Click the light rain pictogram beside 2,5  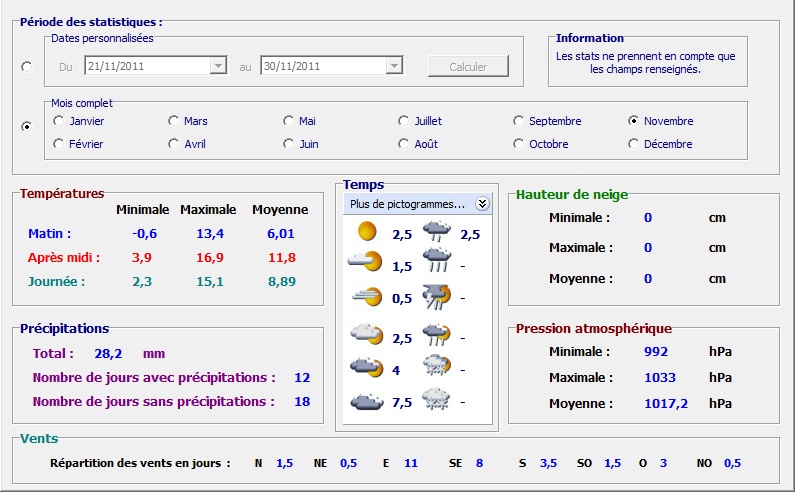pyautogui.click(x=437, y=231)
